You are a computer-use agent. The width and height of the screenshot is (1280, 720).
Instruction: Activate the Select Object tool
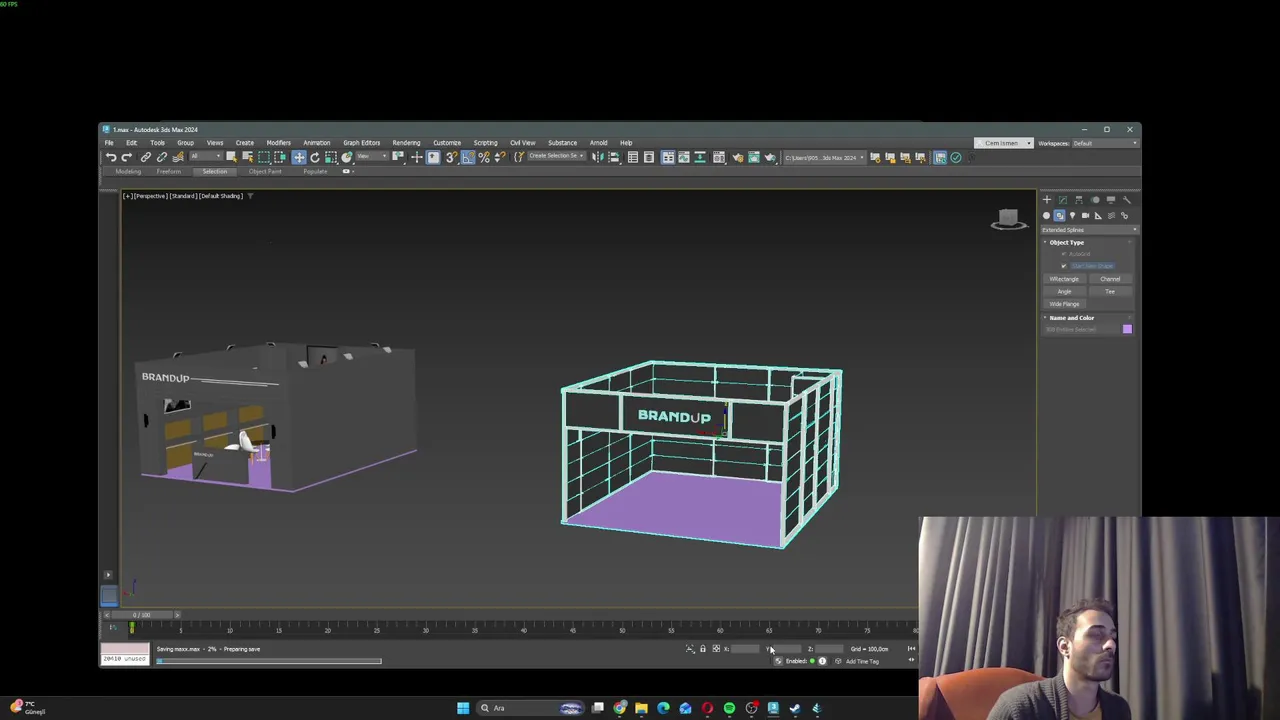click(x=231, y=157)
